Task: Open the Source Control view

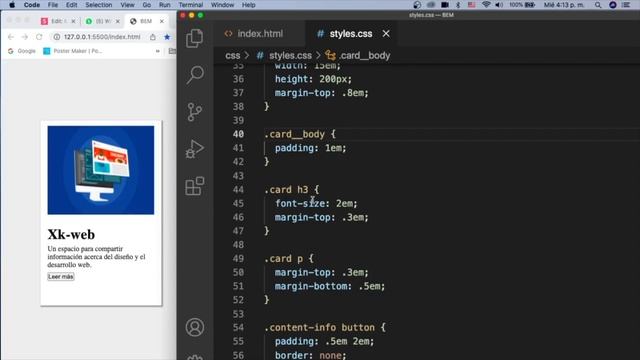Action: tap(195, 112)
